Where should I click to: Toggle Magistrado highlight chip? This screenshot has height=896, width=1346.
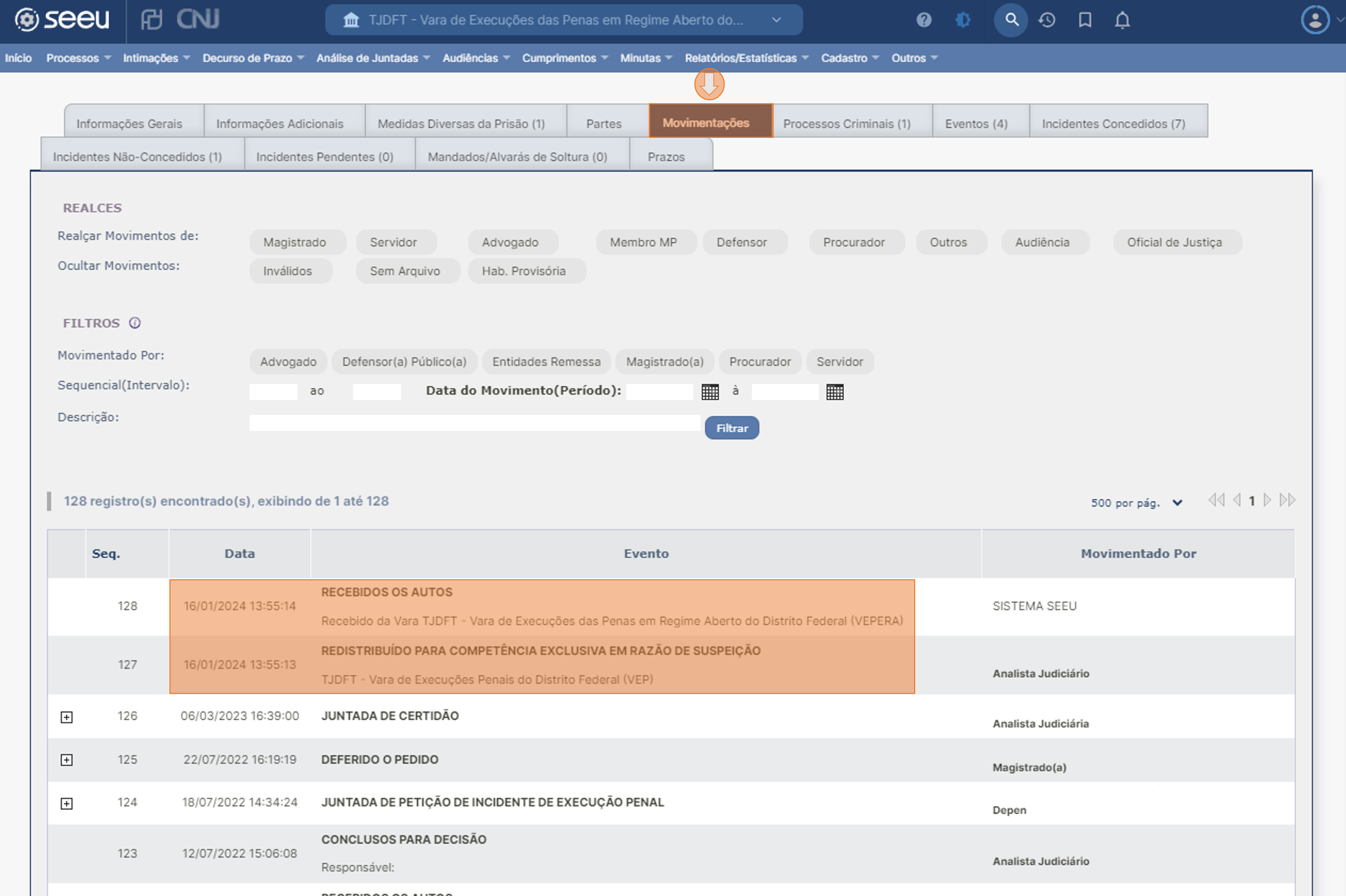tap(298, 242)
